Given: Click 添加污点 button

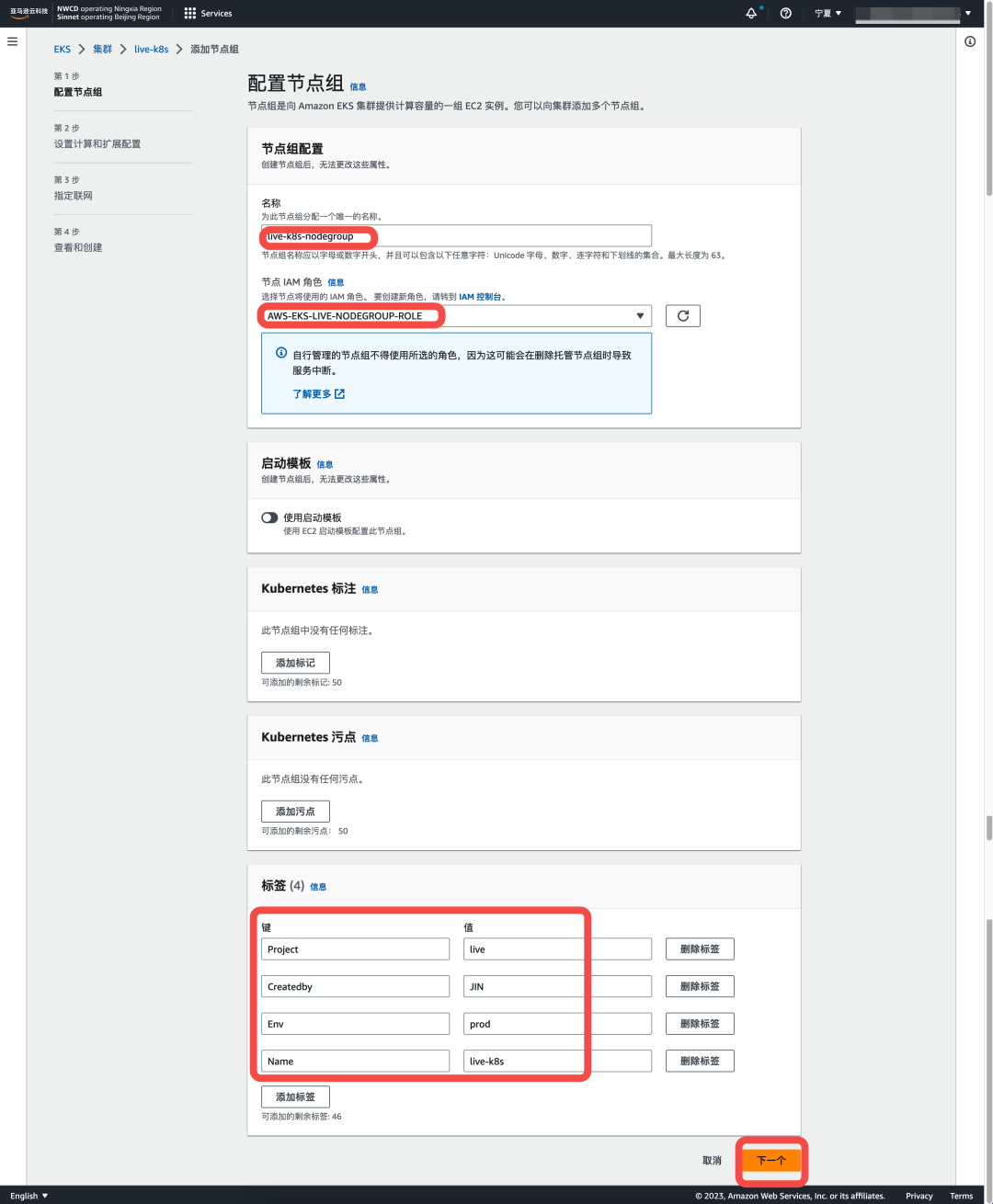Looking at the screenshot, I should coord(295,812).
